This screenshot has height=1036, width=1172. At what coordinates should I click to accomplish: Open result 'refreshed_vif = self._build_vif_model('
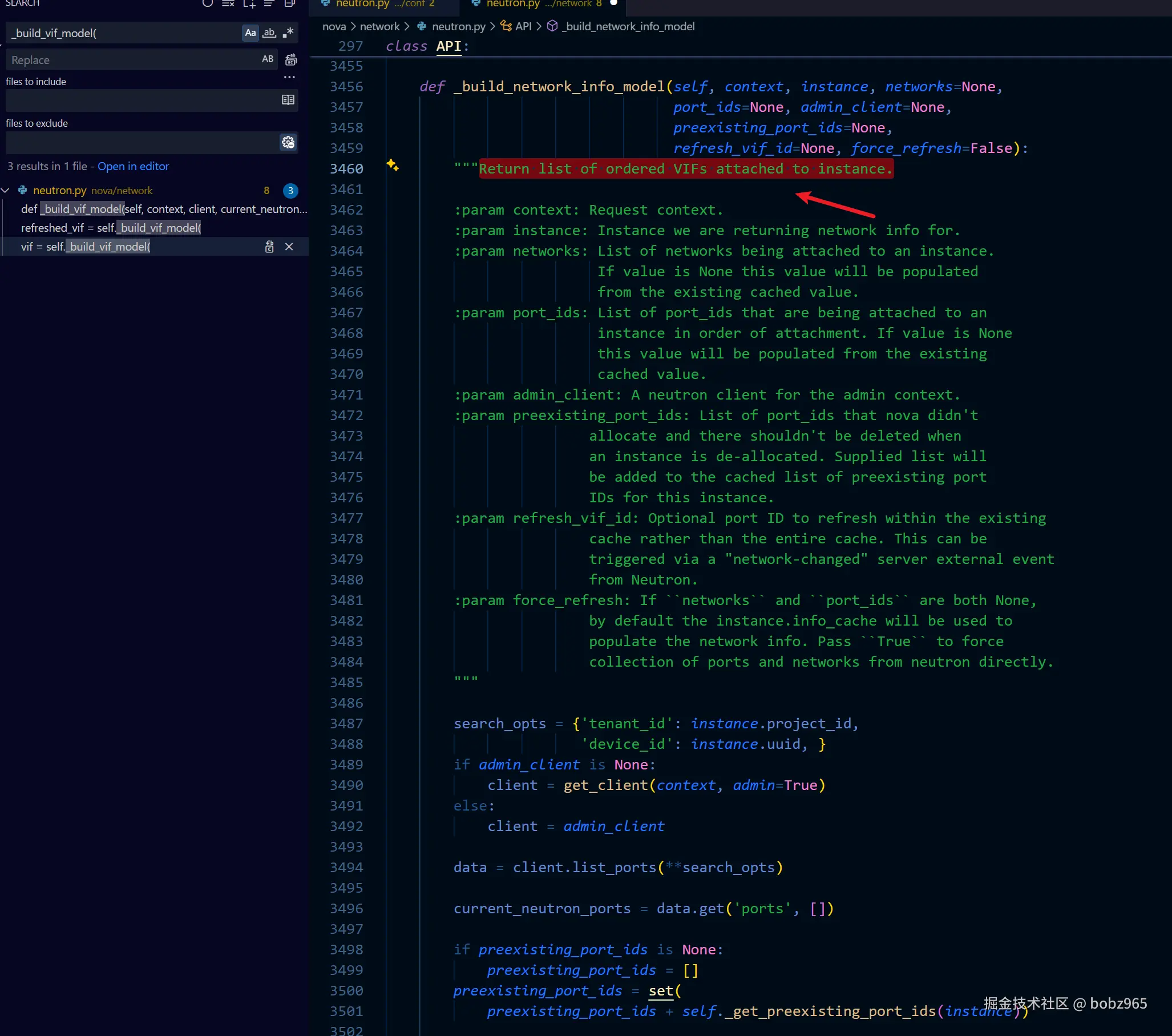pos(111,228)
